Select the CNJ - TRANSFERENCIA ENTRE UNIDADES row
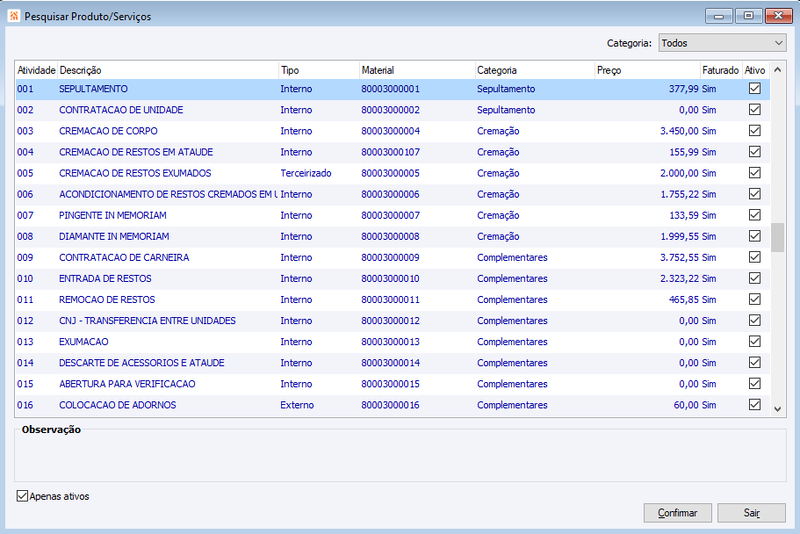 click(x=392, y=321)
